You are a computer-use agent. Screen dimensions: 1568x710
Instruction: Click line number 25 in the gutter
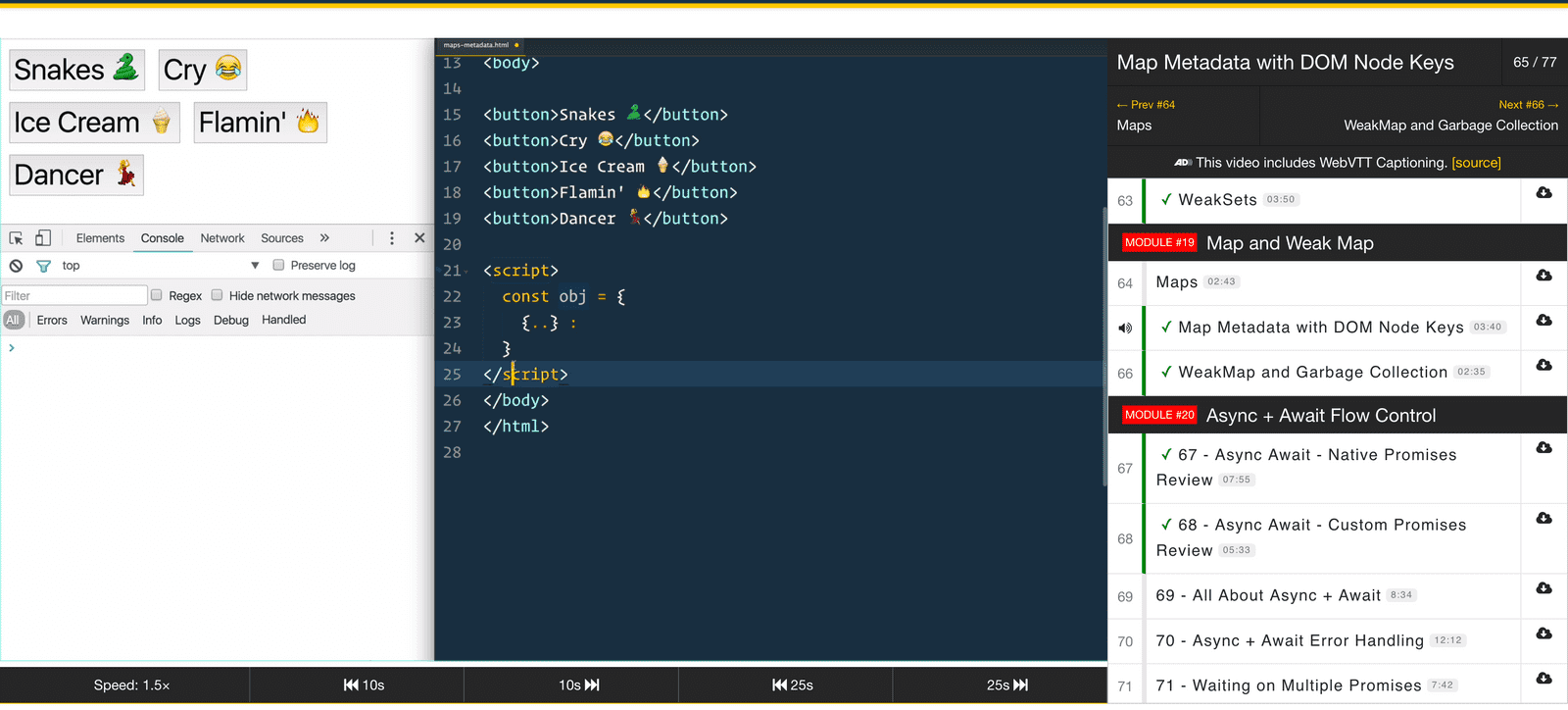coord(452,375)
